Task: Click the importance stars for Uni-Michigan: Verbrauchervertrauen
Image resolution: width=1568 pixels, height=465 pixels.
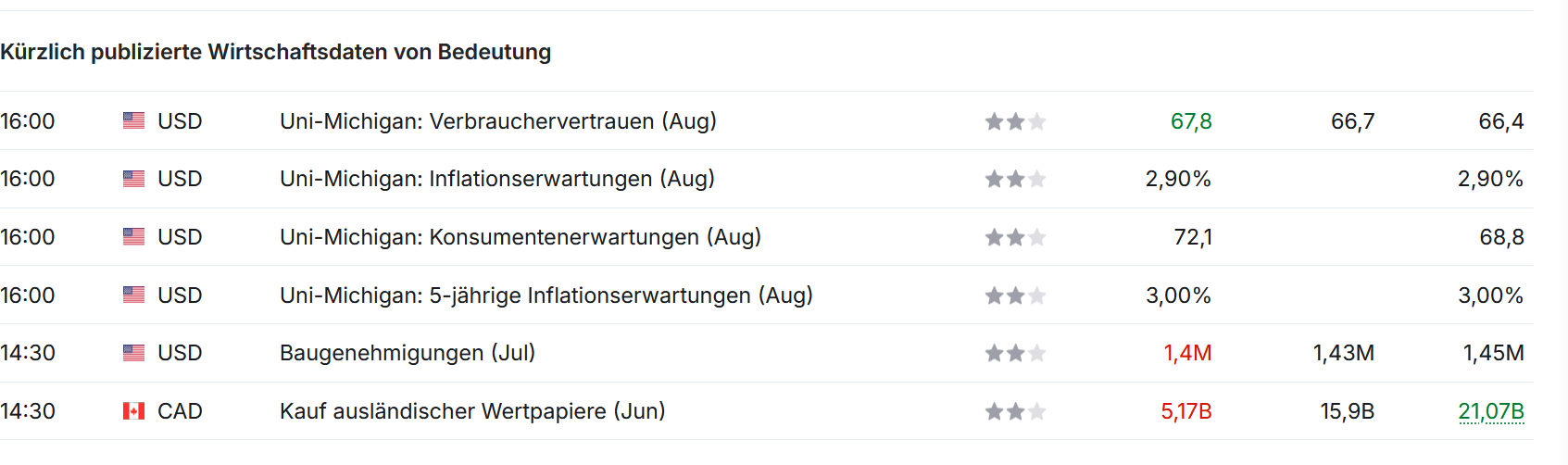Action: coord(1015,121)
